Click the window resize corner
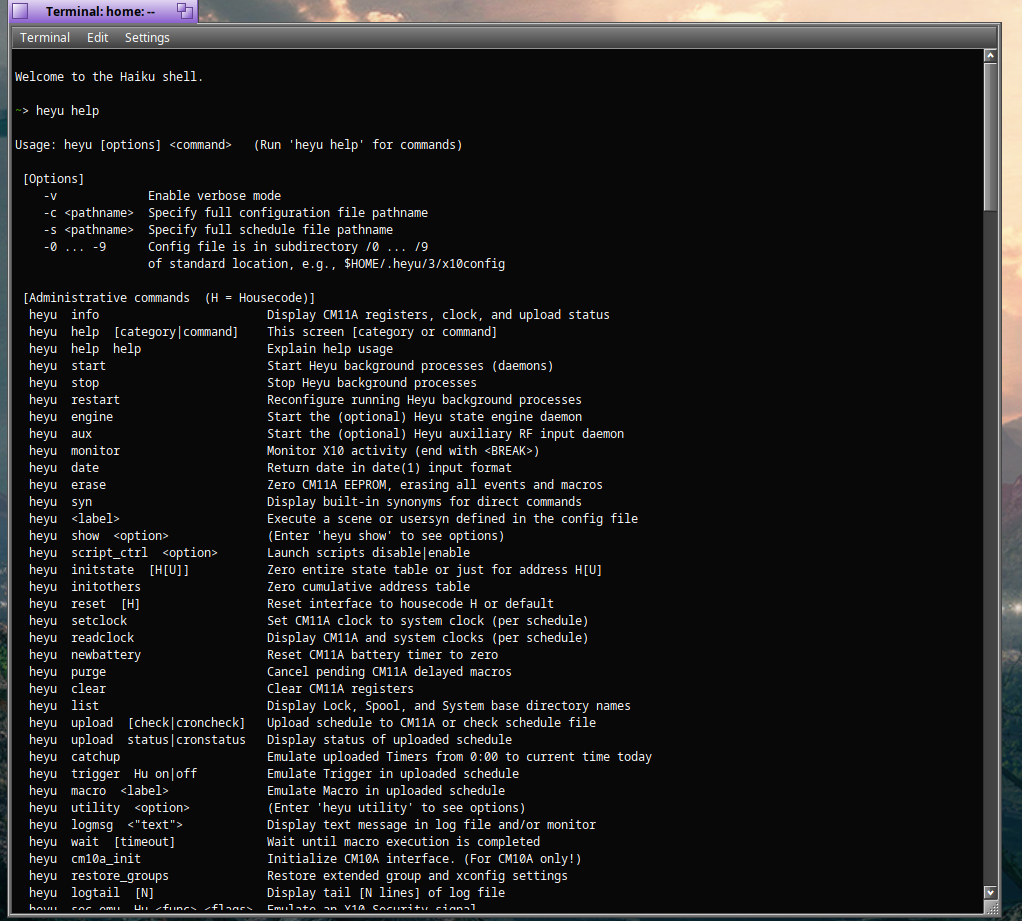Image resolution: width=1022 pixels, height=921 pixels. (x=991, y=907)
